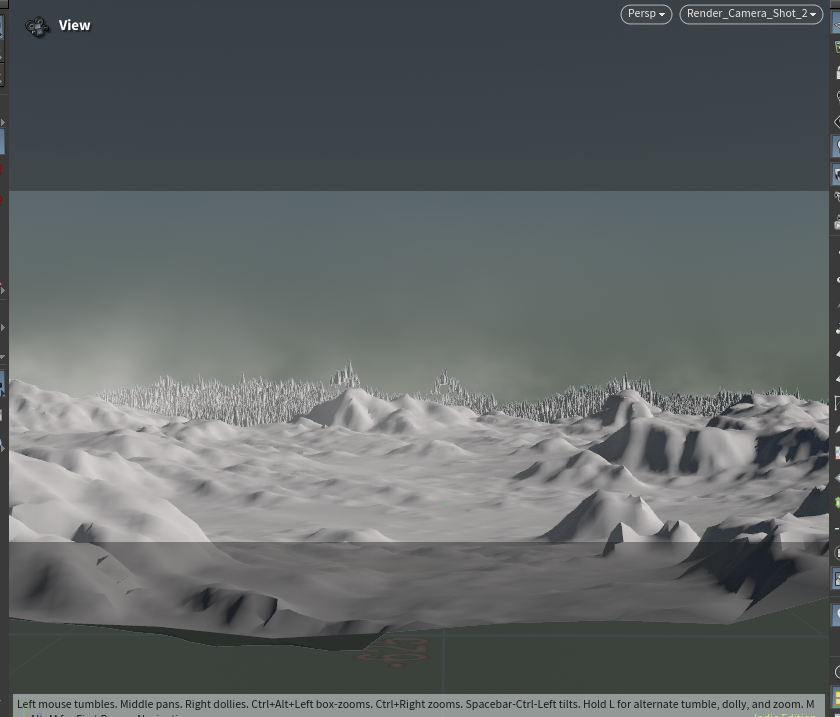The height and width of the screenshot is (717, 840).
Task: Click the diamond-shaped icon in right toolbar
Action: (836, 122)
